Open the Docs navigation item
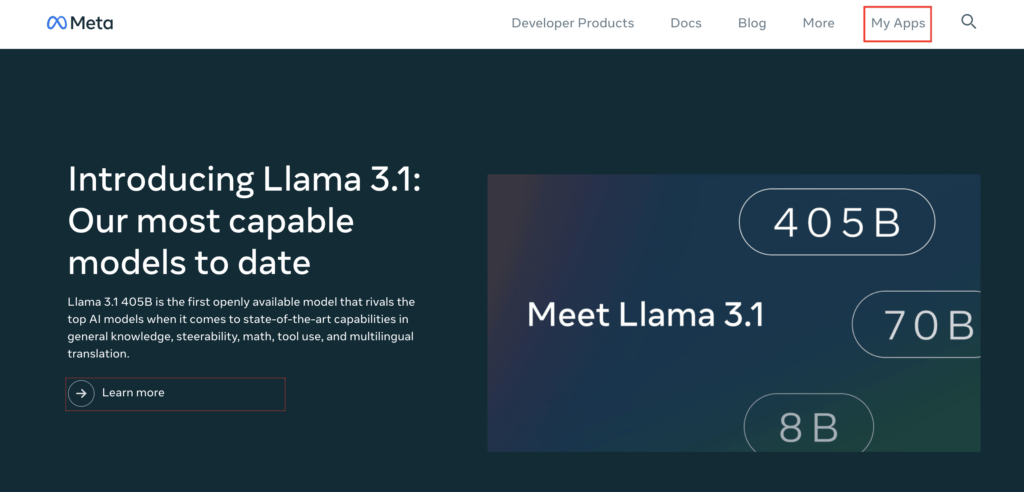This screenshot has width=1024, height=492. click(x=686, y=23)
